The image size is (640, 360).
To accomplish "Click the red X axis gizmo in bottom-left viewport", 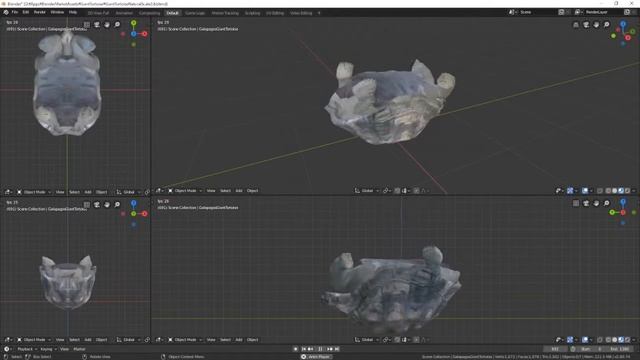I will (x=144, y=213).
